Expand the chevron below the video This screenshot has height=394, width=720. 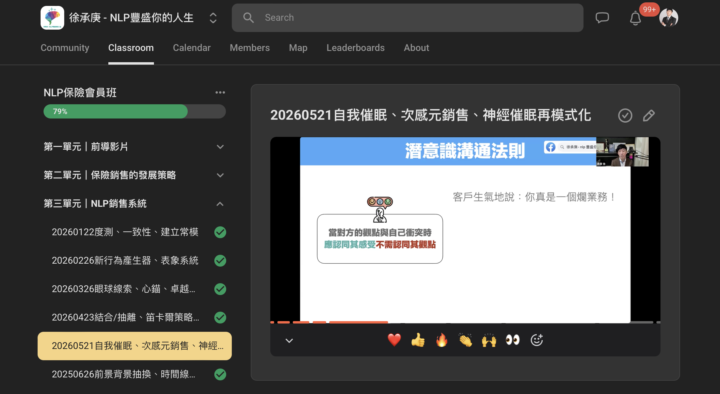(x=289, y=341)
